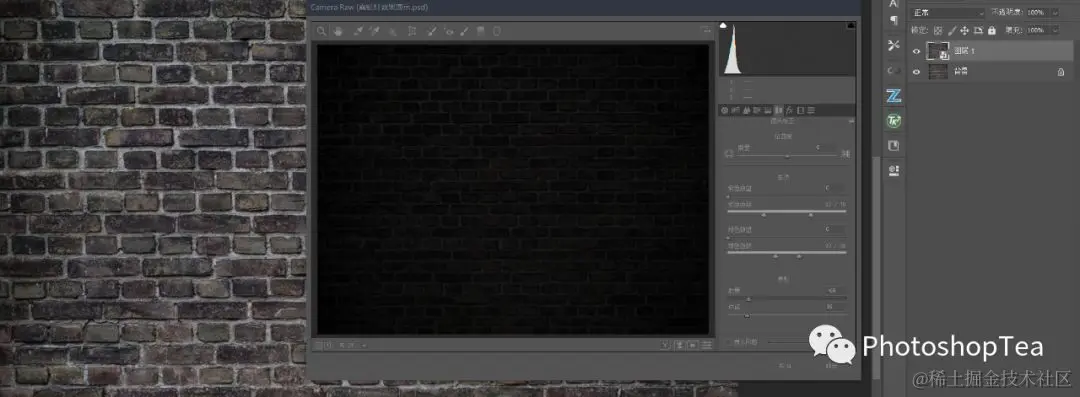
Task: Select the Adjustment Brush tool
Action: coord(464,30)
